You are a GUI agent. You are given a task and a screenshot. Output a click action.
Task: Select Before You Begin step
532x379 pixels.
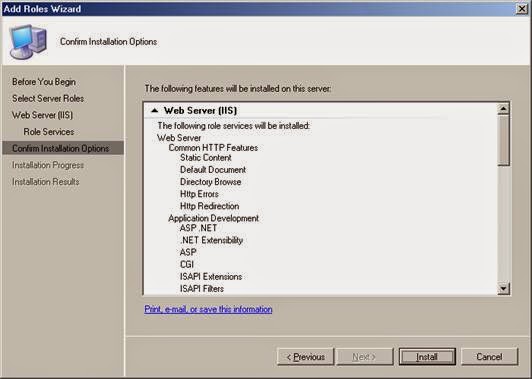click(x=44, y=82)
